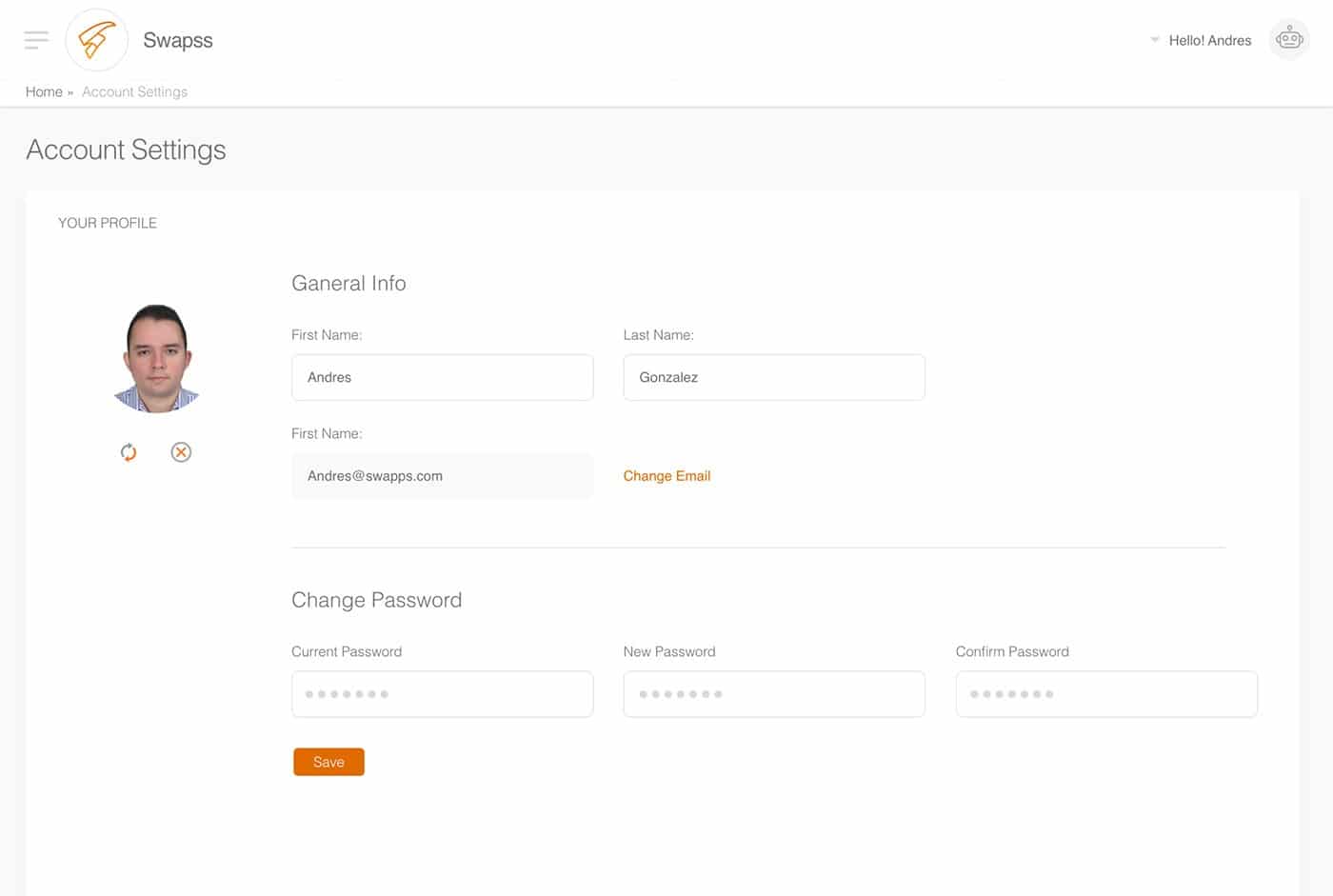1333x896 pixels.
Task: Click the Last Name: label
Action: tap(658, 335)
